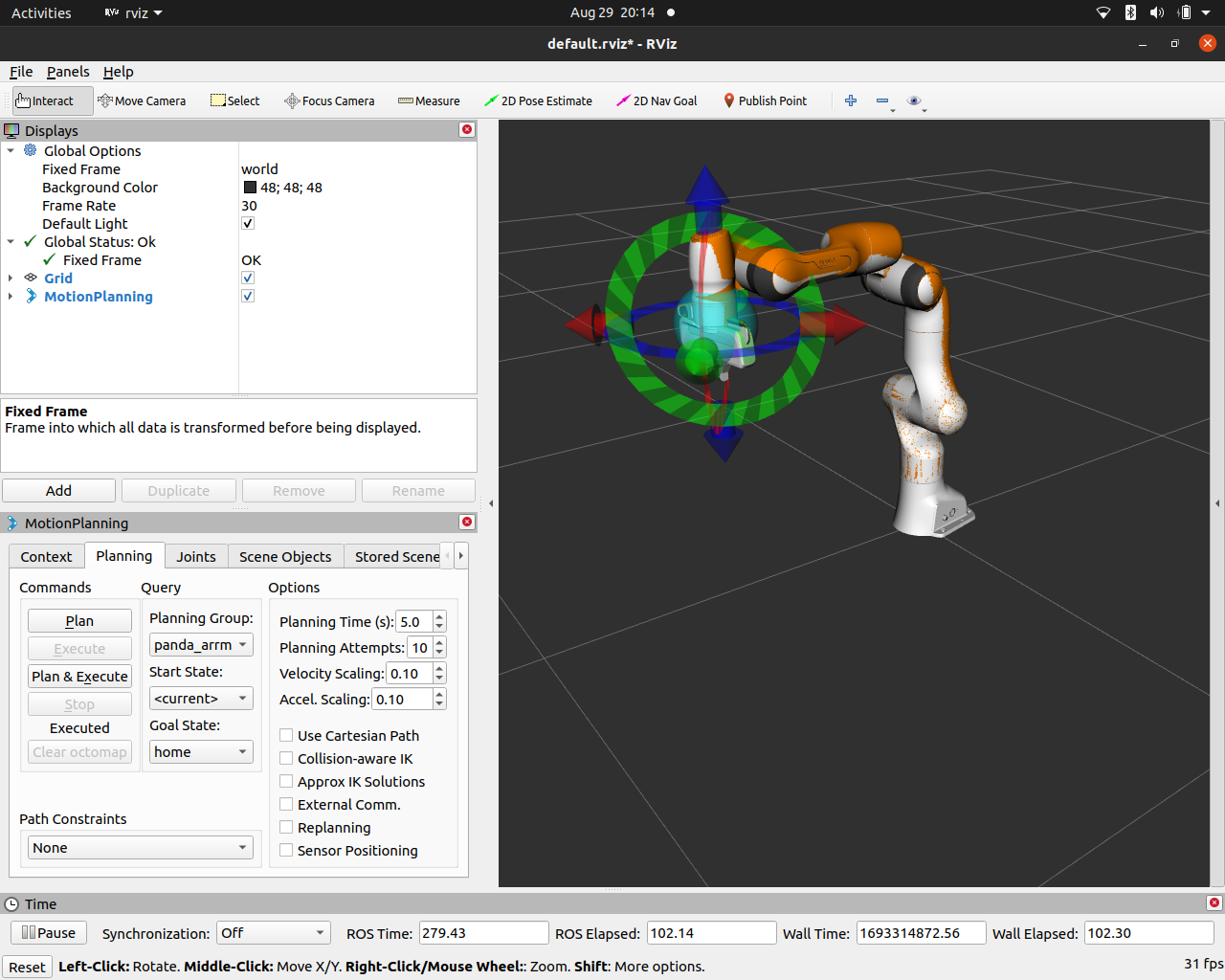The height and width of the screenshot is (980, 1225).
Task: Toggle the MotionPlanning display checkbox
Action: click(x=248, y=296)
